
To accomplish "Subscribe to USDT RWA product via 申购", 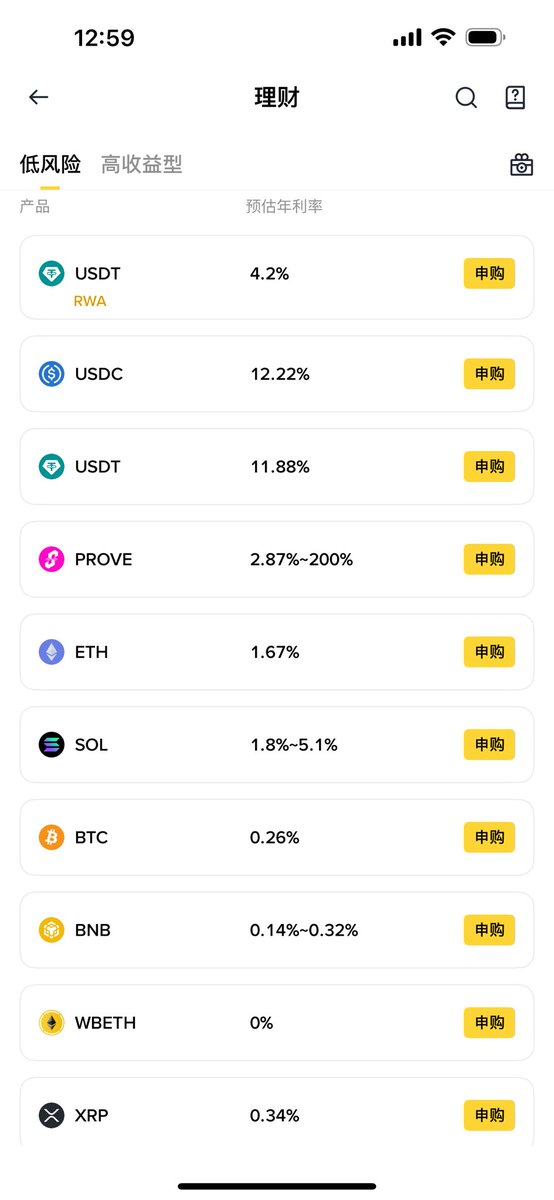I will click(x=489, y=273).
